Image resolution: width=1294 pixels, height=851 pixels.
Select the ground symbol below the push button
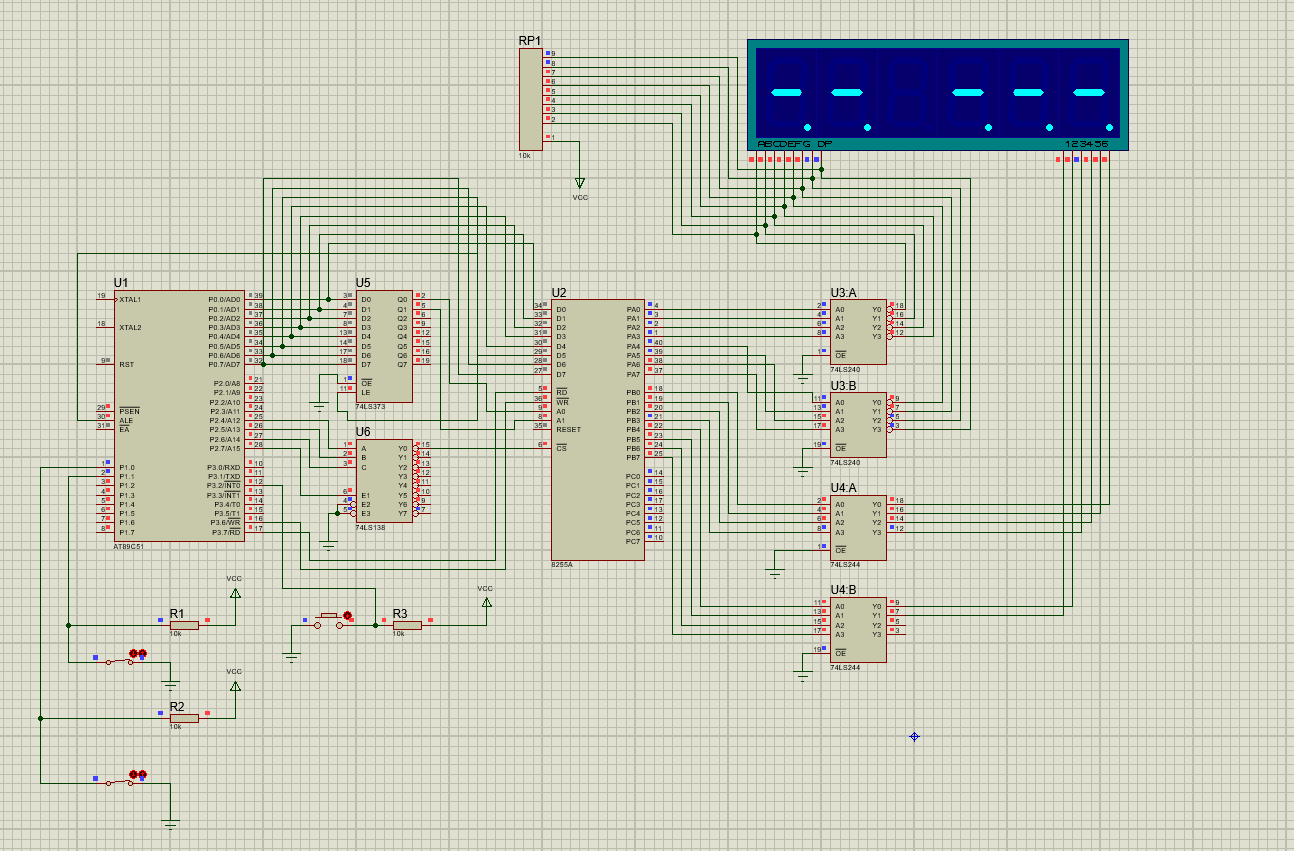(x=291, y=657)
